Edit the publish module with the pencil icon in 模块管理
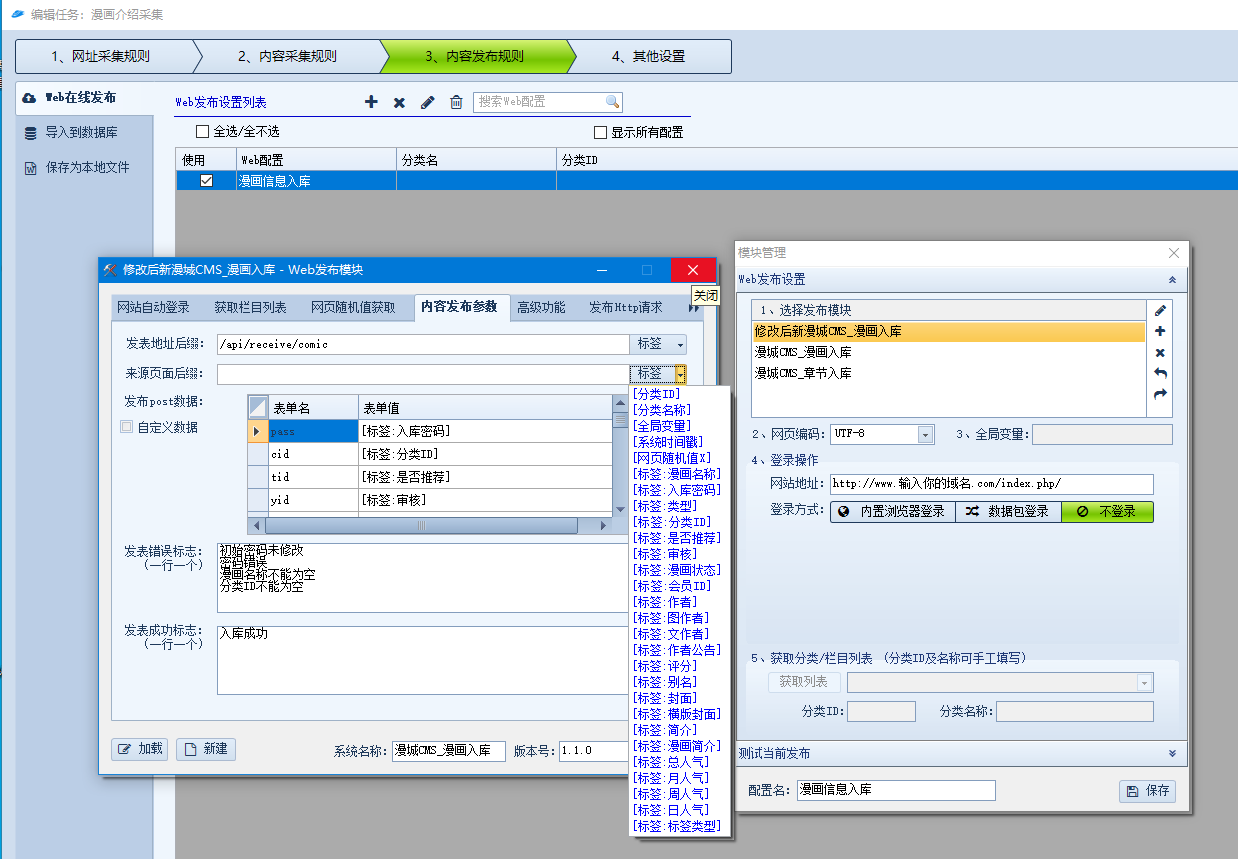 click(1160, 311)
